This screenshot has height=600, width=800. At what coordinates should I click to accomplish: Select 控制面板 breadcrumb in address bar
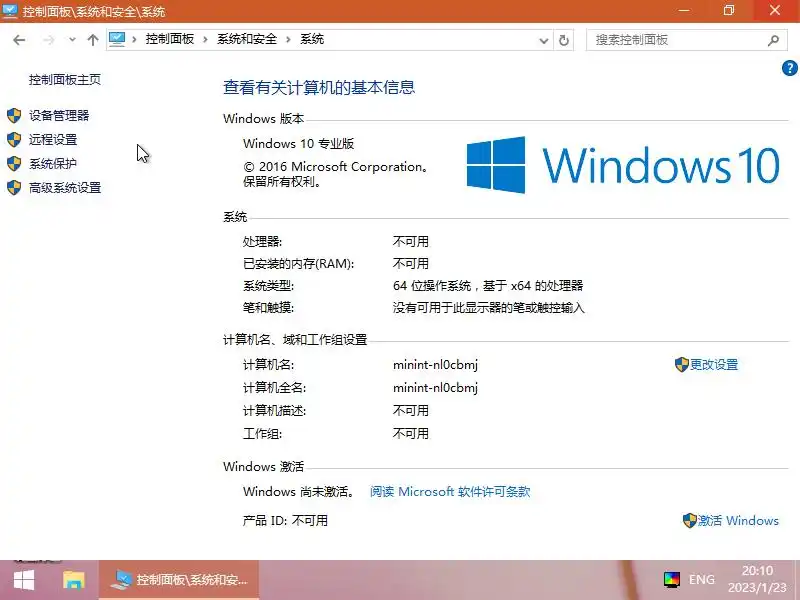(170, 39)
